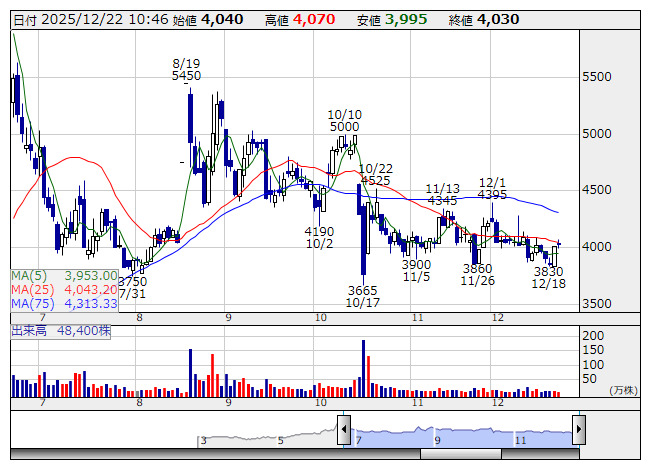Viewport: 653px width, 470px height.
Task: Click the 3750 7/31 low label
Action: pos(132,288)
